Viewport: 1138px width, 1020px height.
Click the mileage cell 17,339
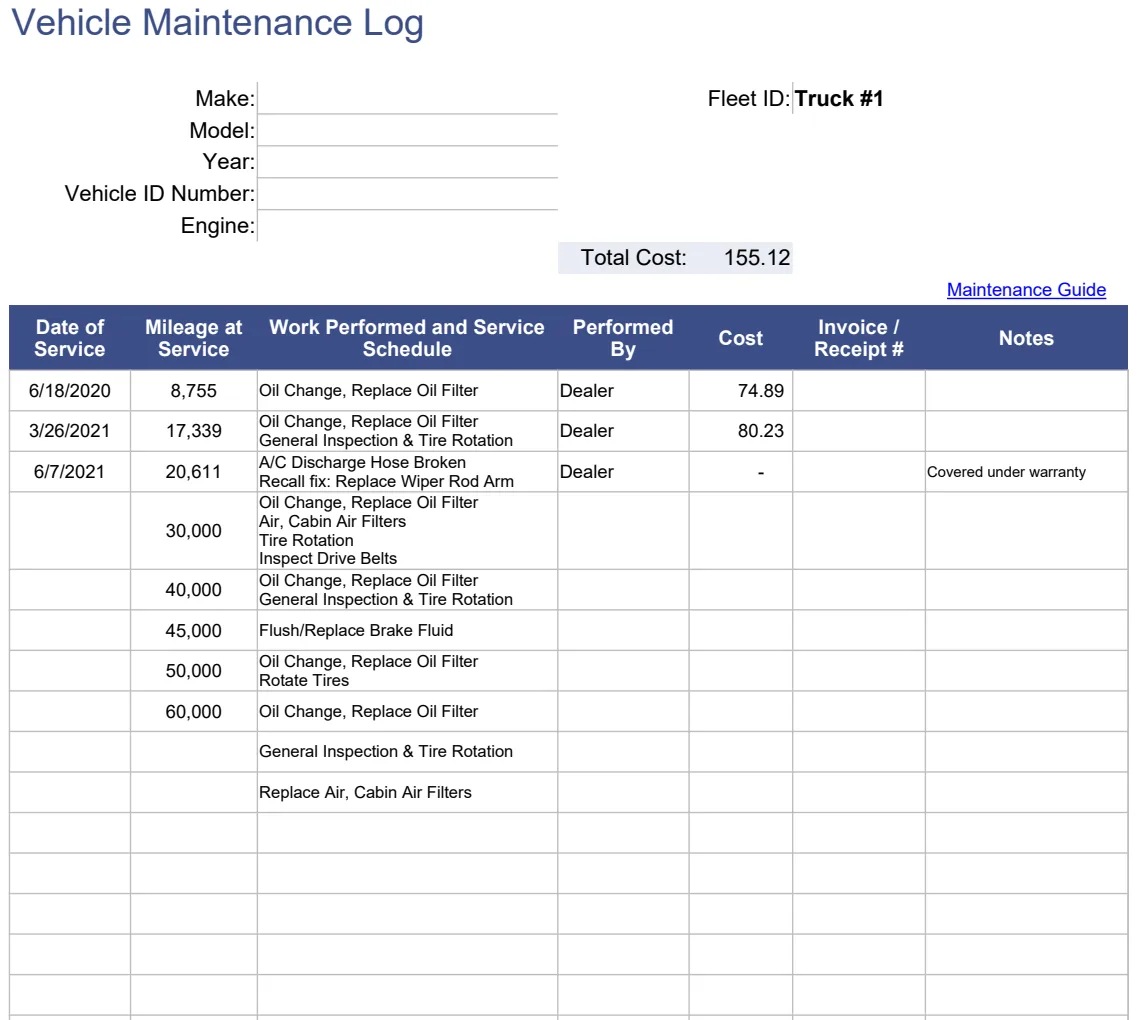click(194, 431)
